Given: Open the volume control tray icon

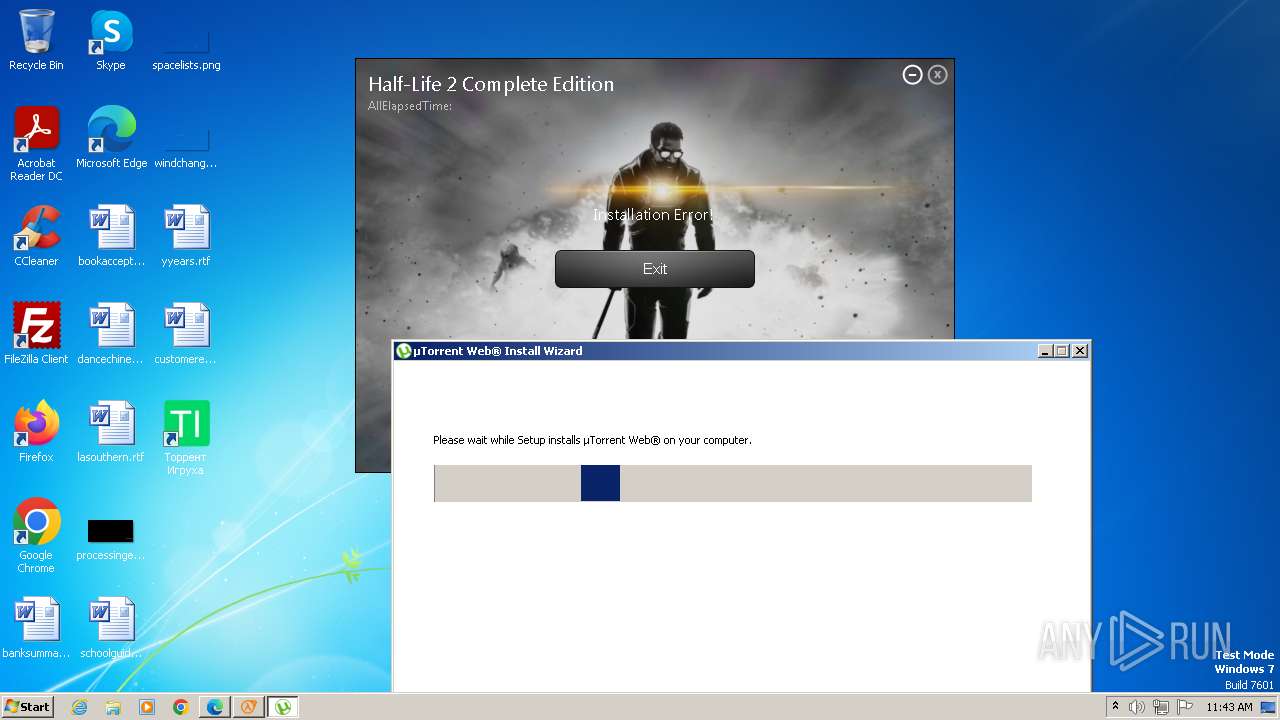Looking at the screenshot, I should [x=1137, y=707].
